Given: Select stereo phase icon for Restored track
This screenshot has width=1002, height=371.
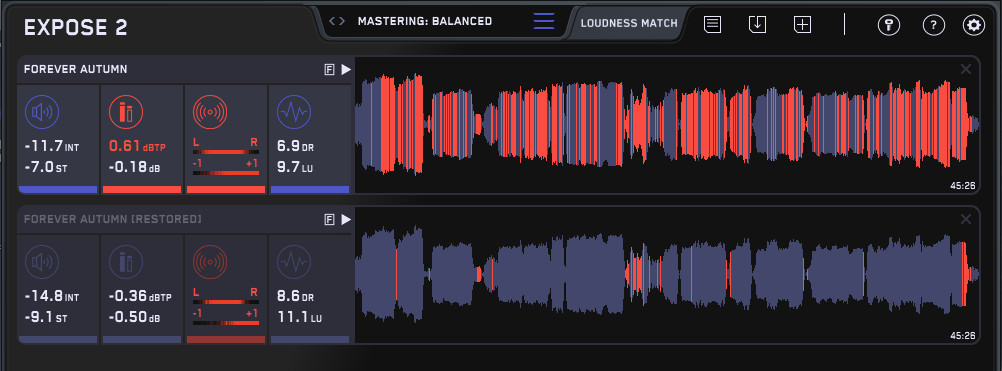Looking at the screenshot, I should click(210, 262).
